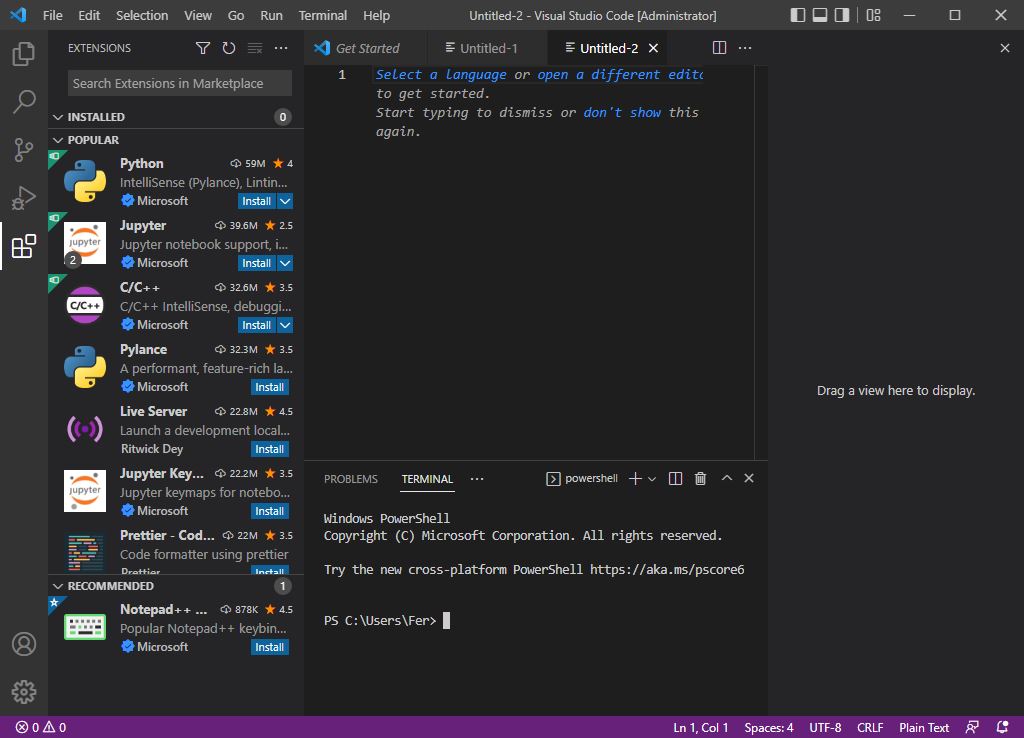The image size is (1024, 738).
Task: Open Jupyter Install dropdown arrow
Action: coord(285,263)
